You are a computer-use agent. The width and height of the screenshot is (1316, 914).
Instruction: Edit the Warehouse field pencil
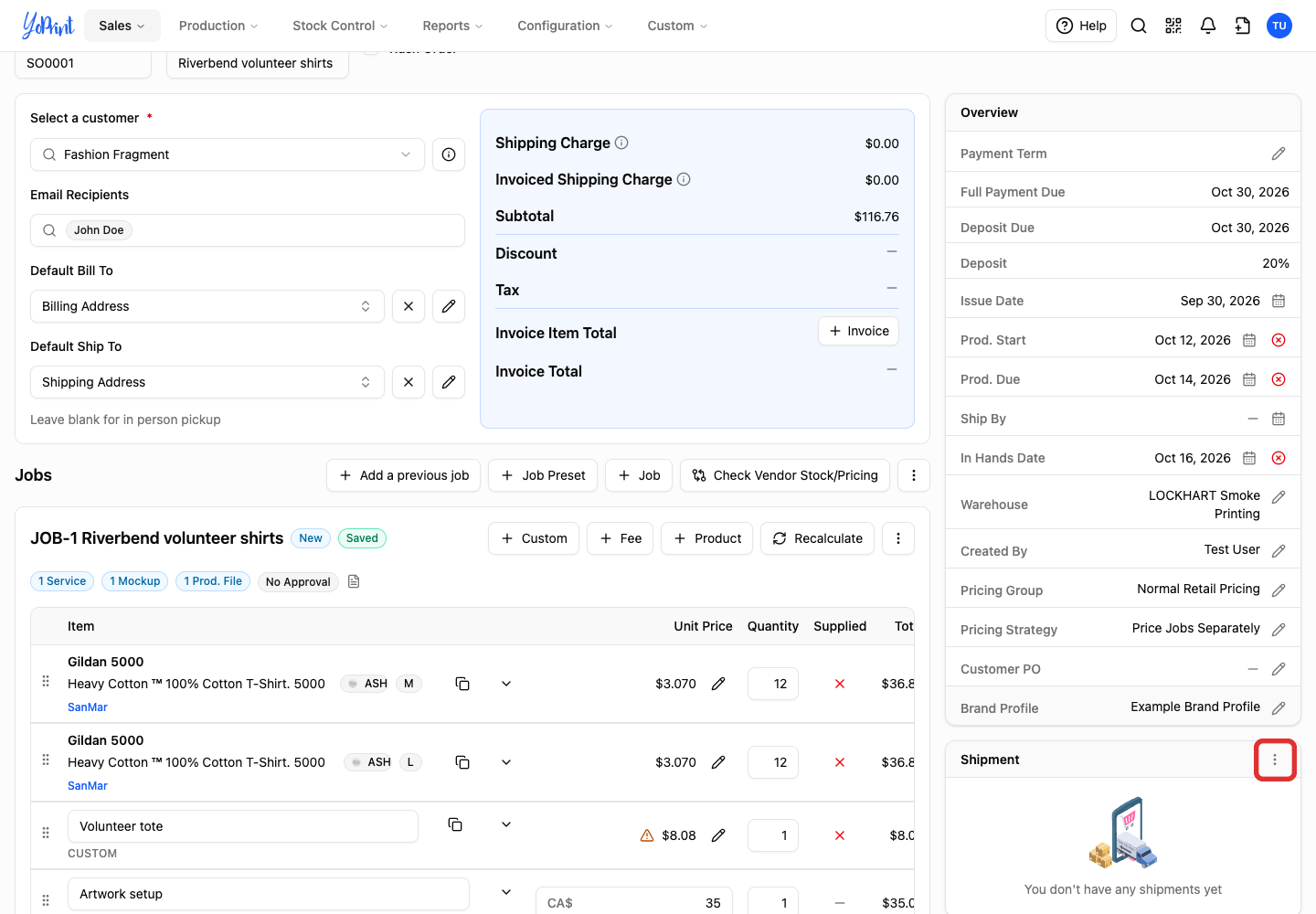[x=1279, y=497]
